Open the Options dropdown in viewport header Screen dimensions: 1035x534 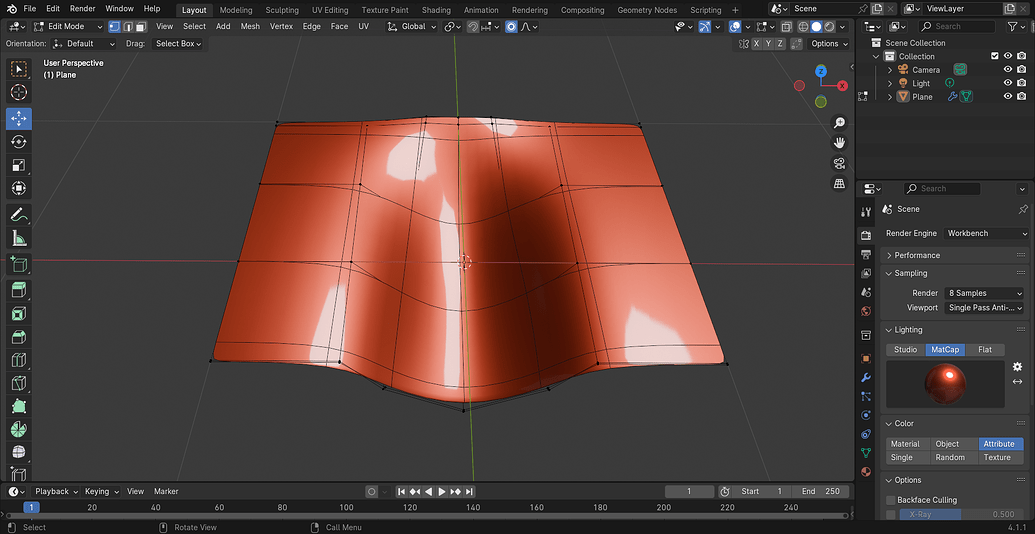(828, 44)
